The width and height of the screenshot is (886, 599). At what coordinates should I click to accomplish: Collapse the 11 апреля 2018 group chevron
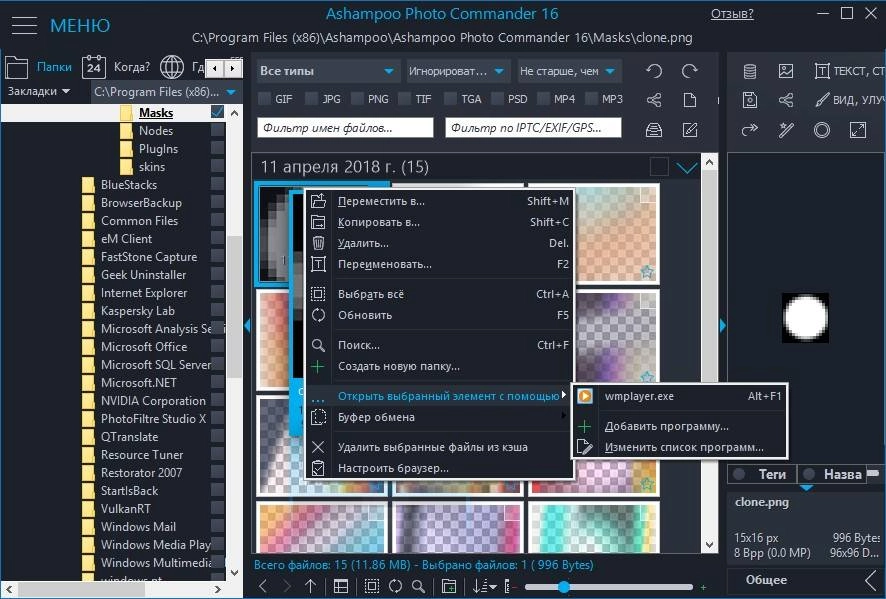click(687, 167)
